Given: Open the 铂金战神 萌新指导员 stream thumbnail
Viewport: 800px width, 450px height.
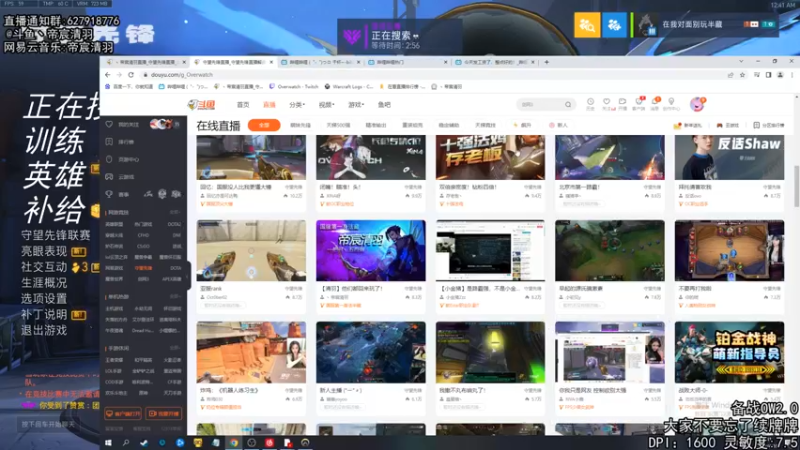Looking at the screenshot, I should (x=729, y=352).
